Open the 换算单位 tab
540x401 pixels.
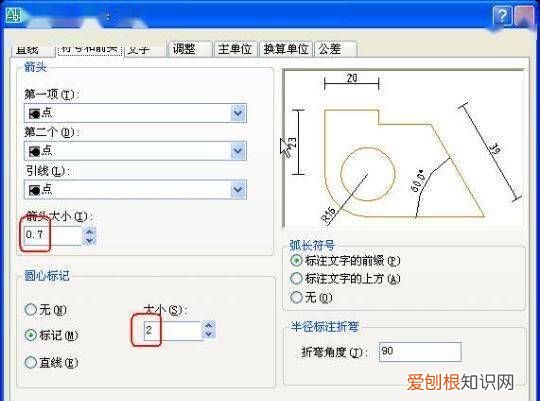tap(286, 49)
